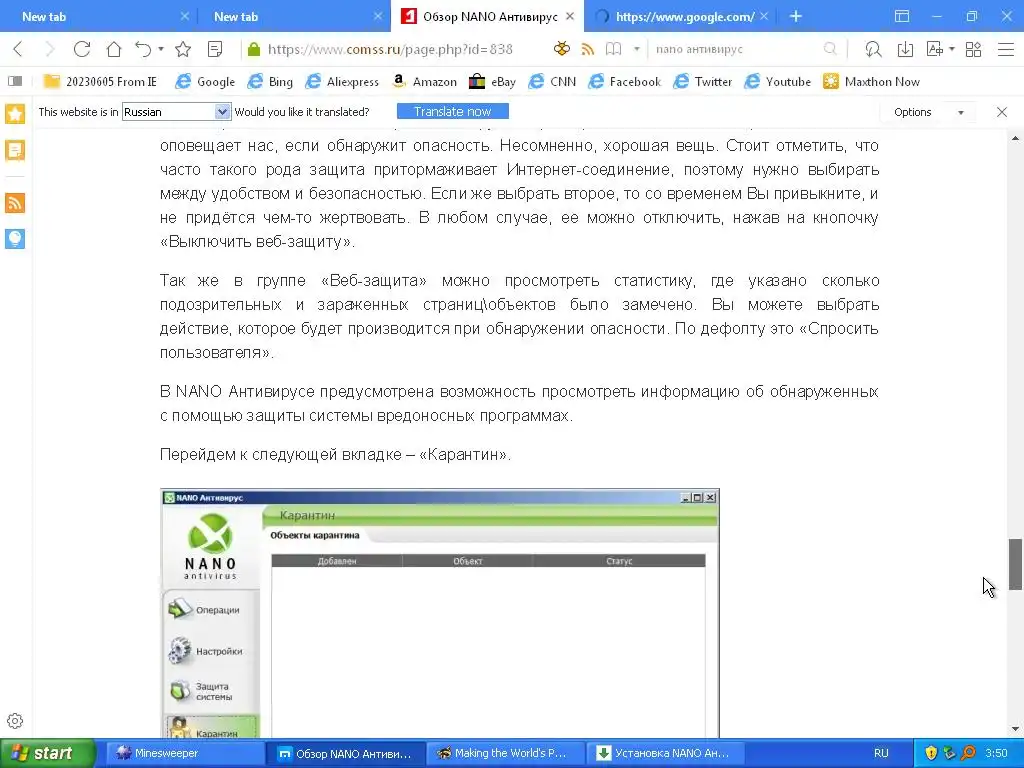Open the Twitter bookmark
The height and width of the screenshot is (768, 1024).
(703, 82)
